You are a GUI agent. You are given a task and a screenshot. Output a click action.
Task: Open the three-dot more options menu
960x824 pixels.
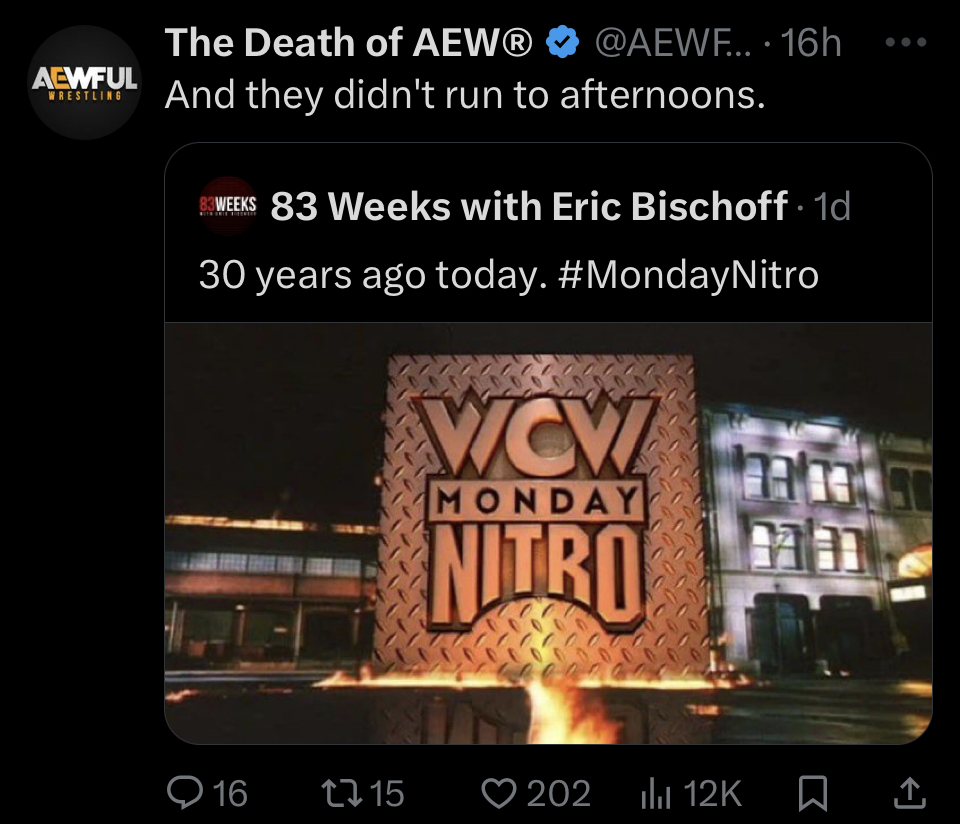tap(906, 42)
